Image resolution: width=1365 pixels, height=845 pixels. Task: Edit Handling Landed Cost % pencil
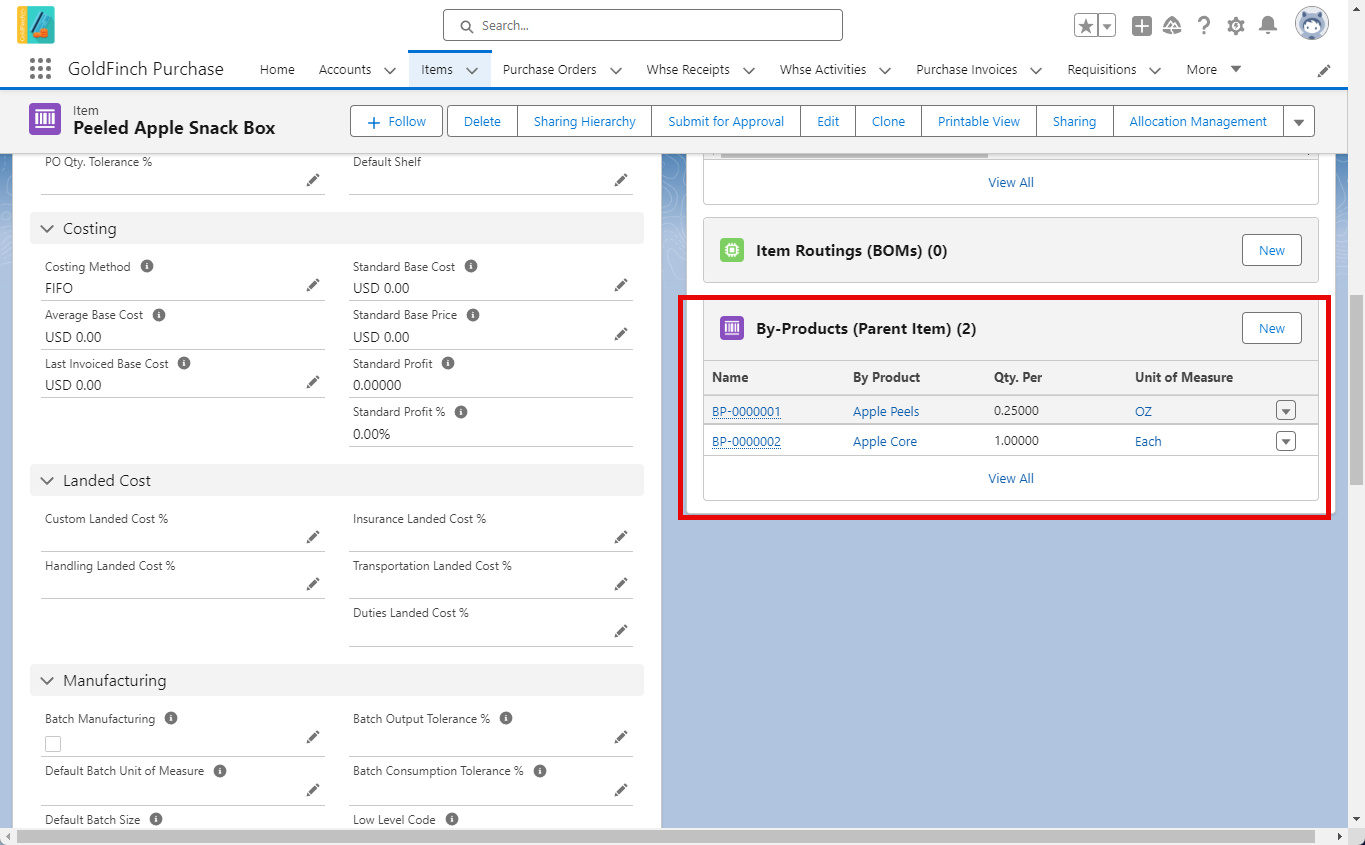[313, 584]
